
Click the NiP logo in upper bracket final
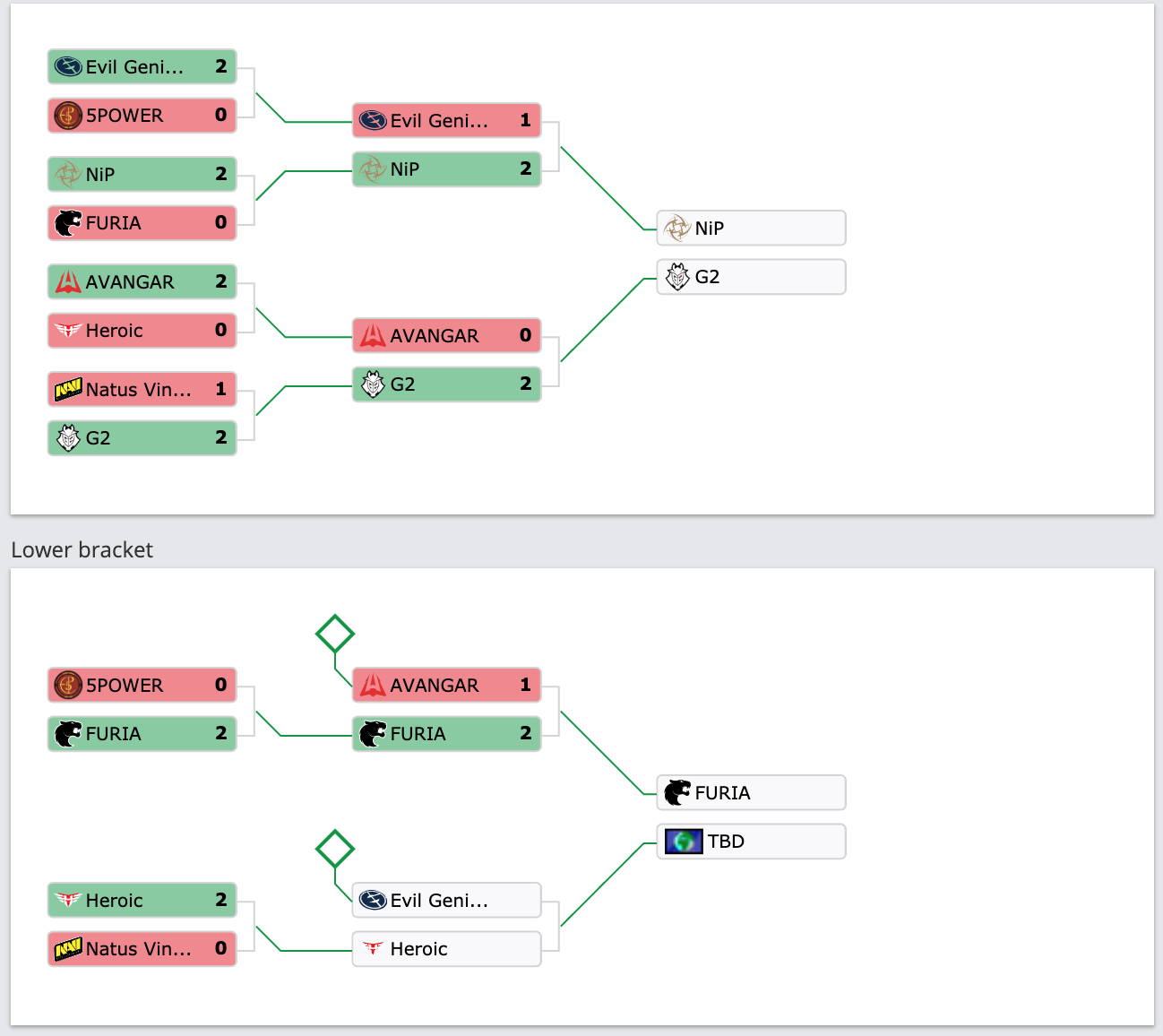pyautogui.click(x=677, y=228)
